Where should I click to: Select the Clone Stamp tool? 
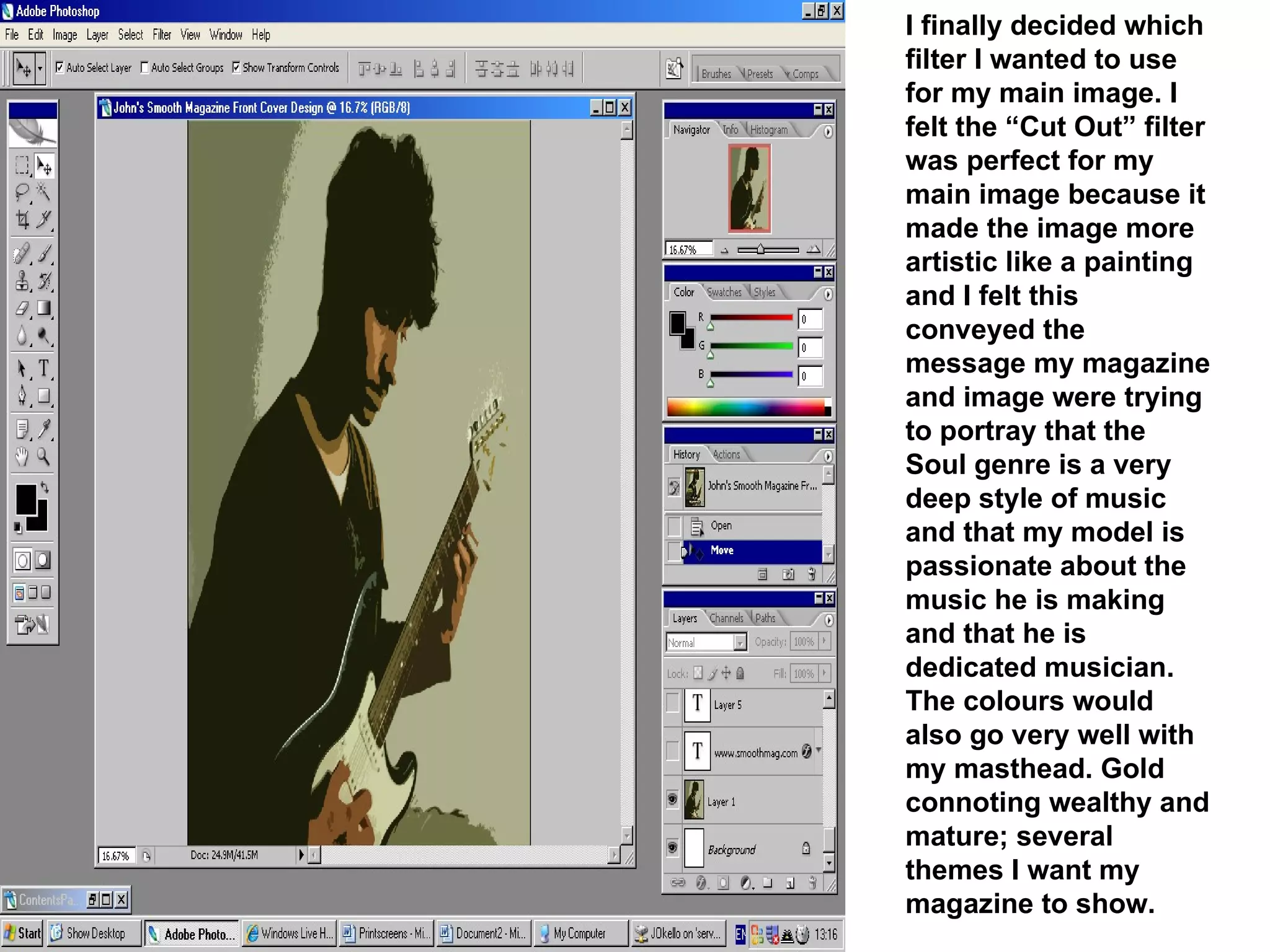(22, 281)
